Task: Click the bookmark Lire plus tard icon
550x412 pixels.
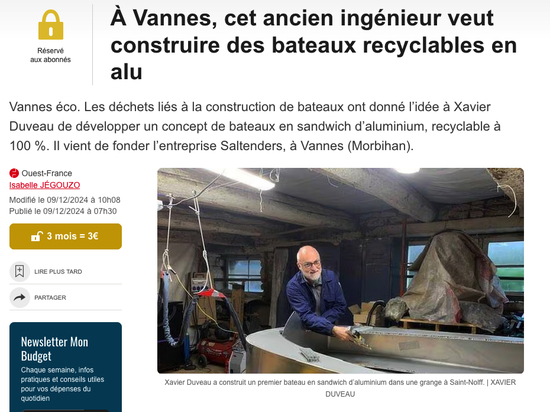Action: click(20, 271)
